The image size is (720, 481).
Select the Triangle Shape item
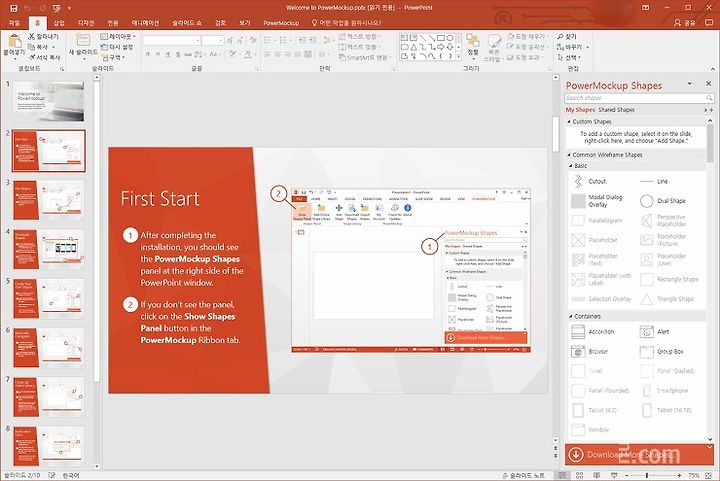[667, 299]
